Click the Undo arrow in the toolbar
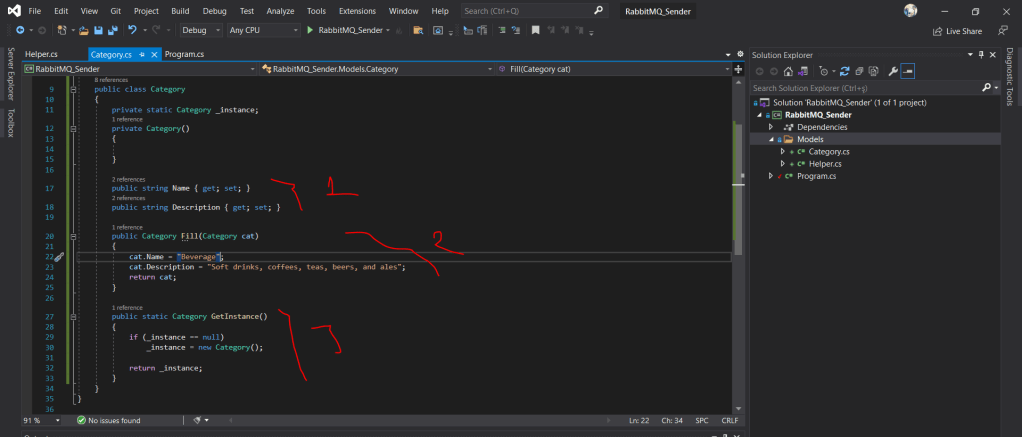This screenshot has height=437, width=1022. (132, 31)
